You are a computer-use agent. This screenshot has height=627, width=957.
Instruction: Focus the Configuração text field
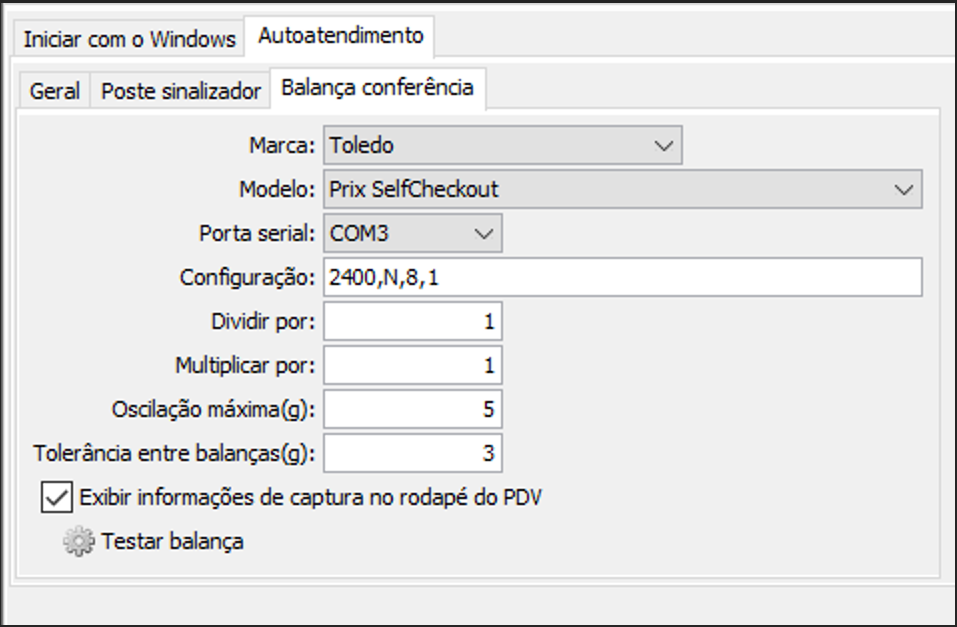tap(623, 277)
